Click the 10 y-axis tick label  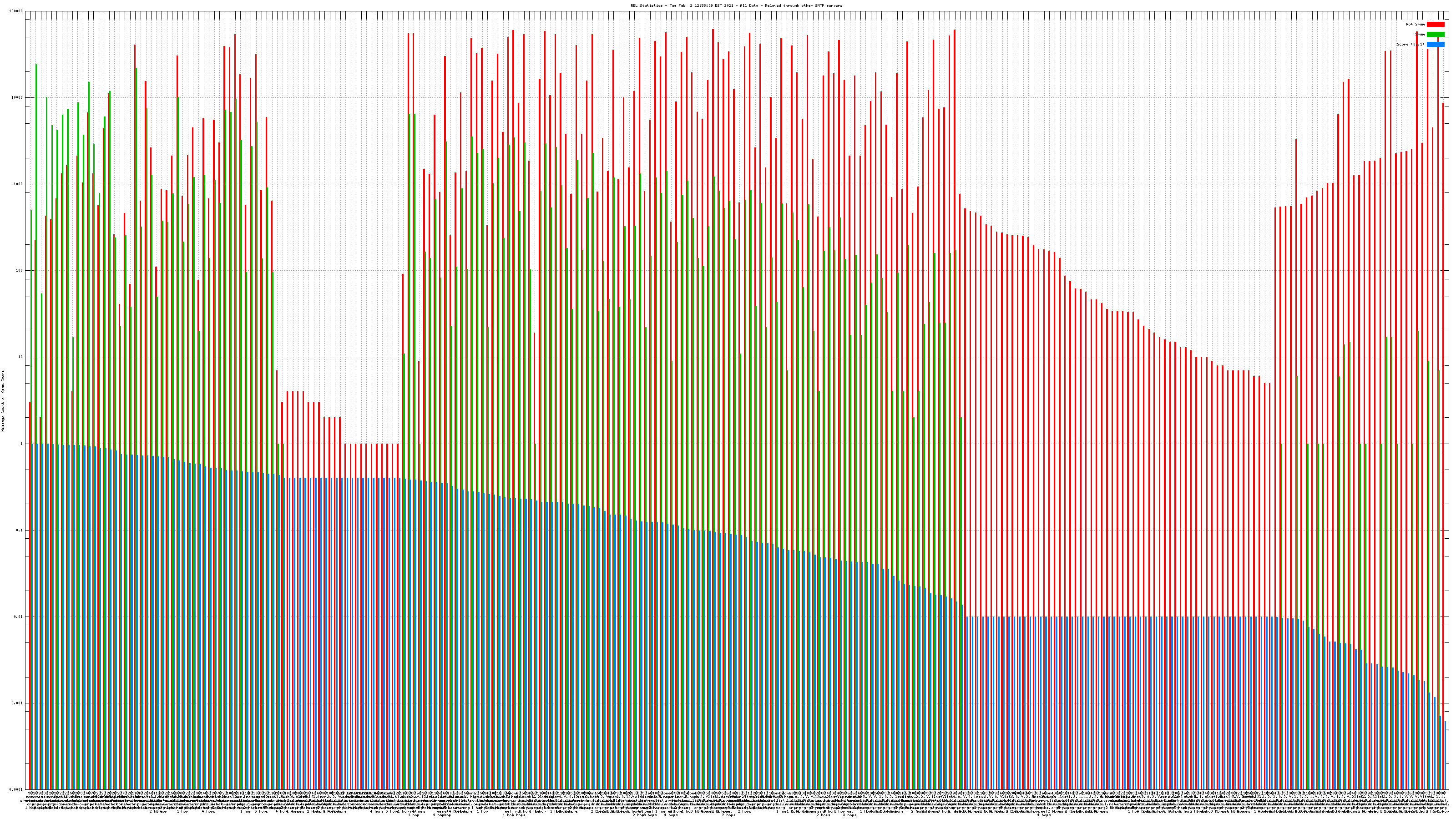[x=21, y=357]
